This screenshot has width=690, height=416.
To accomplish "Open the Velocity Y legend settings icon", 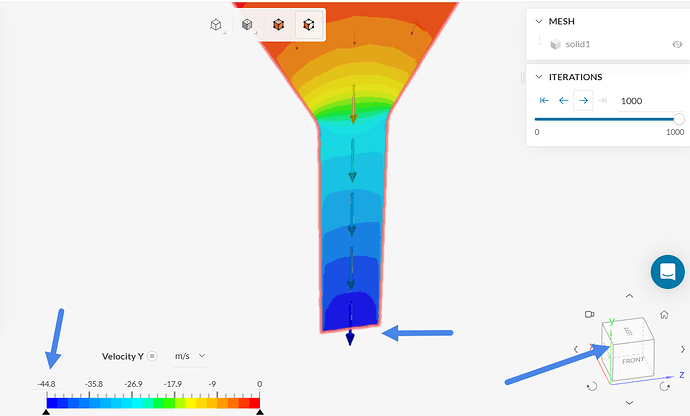I will point(152,356).
